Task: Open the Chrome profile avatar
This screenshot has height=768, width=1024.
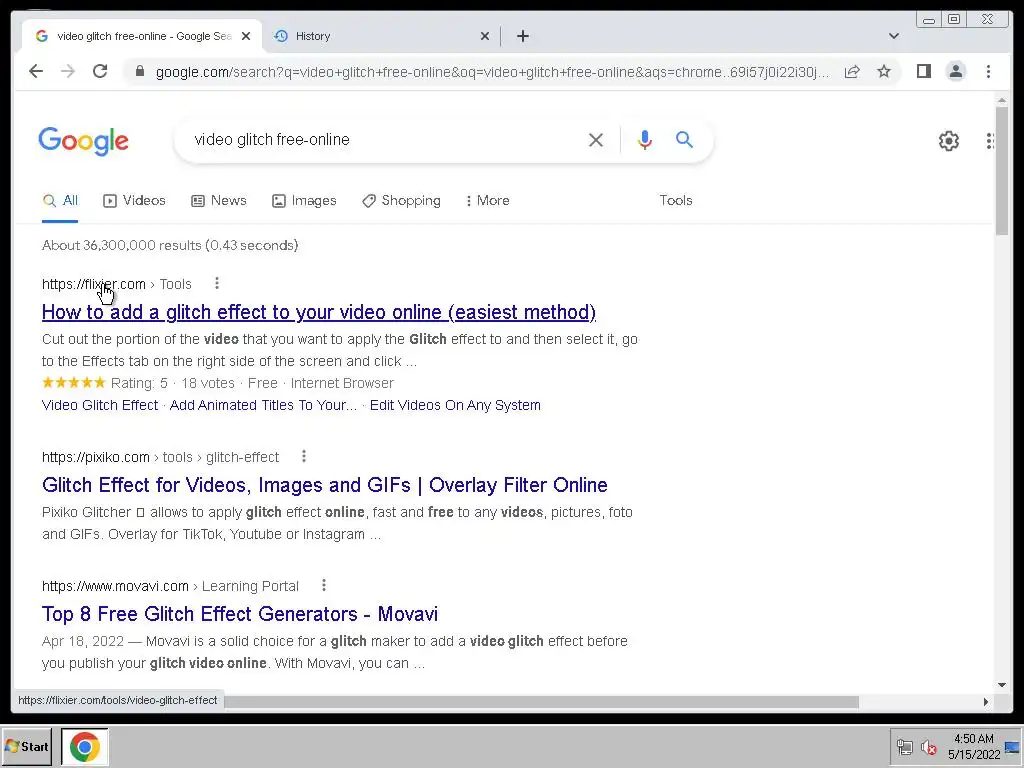Action: [x=955, y=71]
